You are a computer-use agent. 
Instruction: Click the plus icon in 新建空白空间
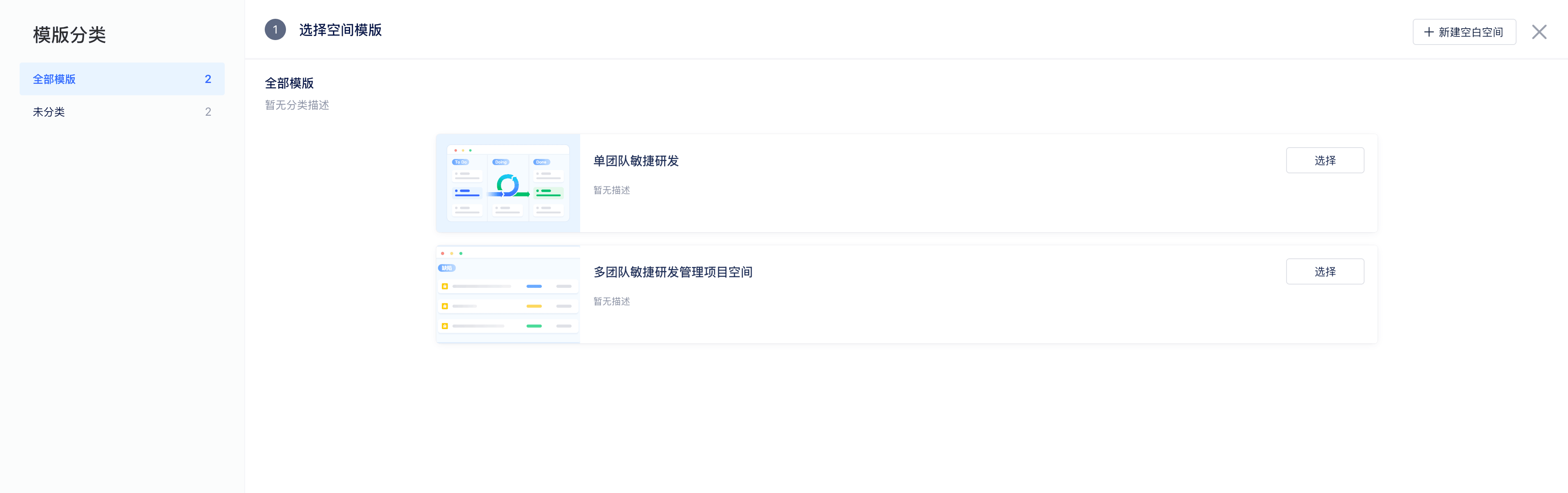click(1429, 32)
